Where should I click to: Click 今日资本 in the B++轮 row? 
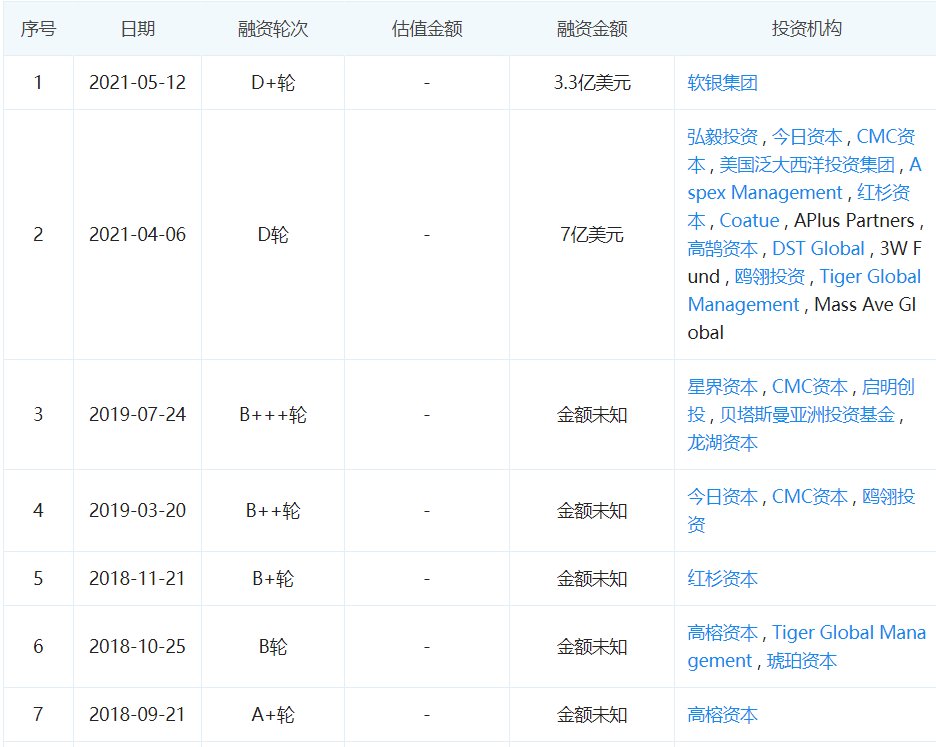point(722,497)
